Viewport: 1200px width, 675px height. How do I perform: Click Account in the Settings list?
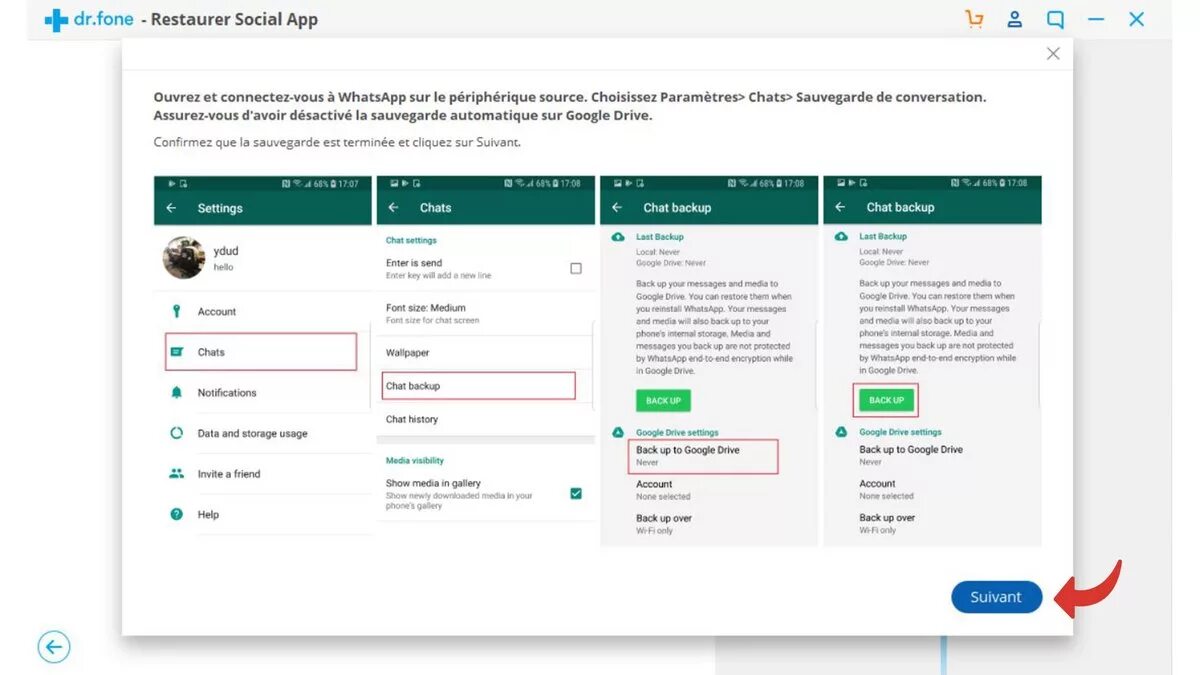(x=217, y=312)
